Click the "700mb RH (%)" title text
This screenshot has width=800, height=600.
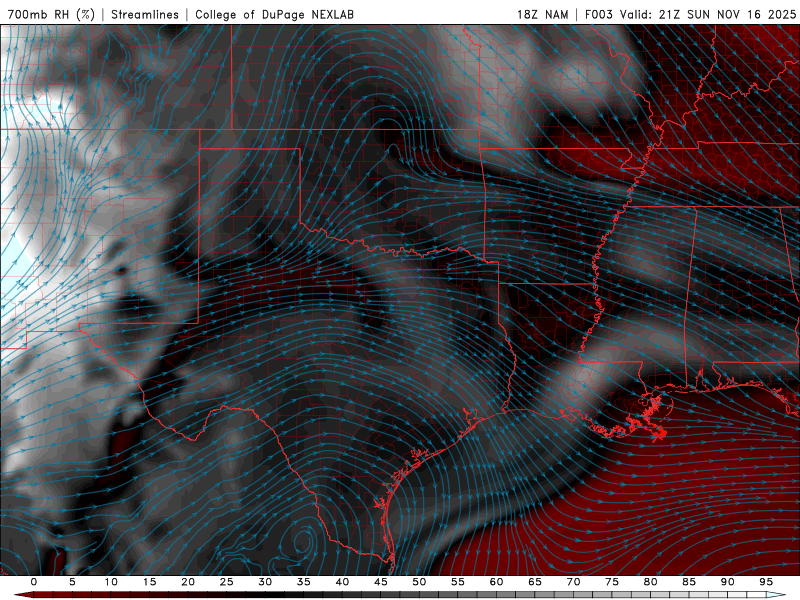pyautogui.click(x=51, y=14)
